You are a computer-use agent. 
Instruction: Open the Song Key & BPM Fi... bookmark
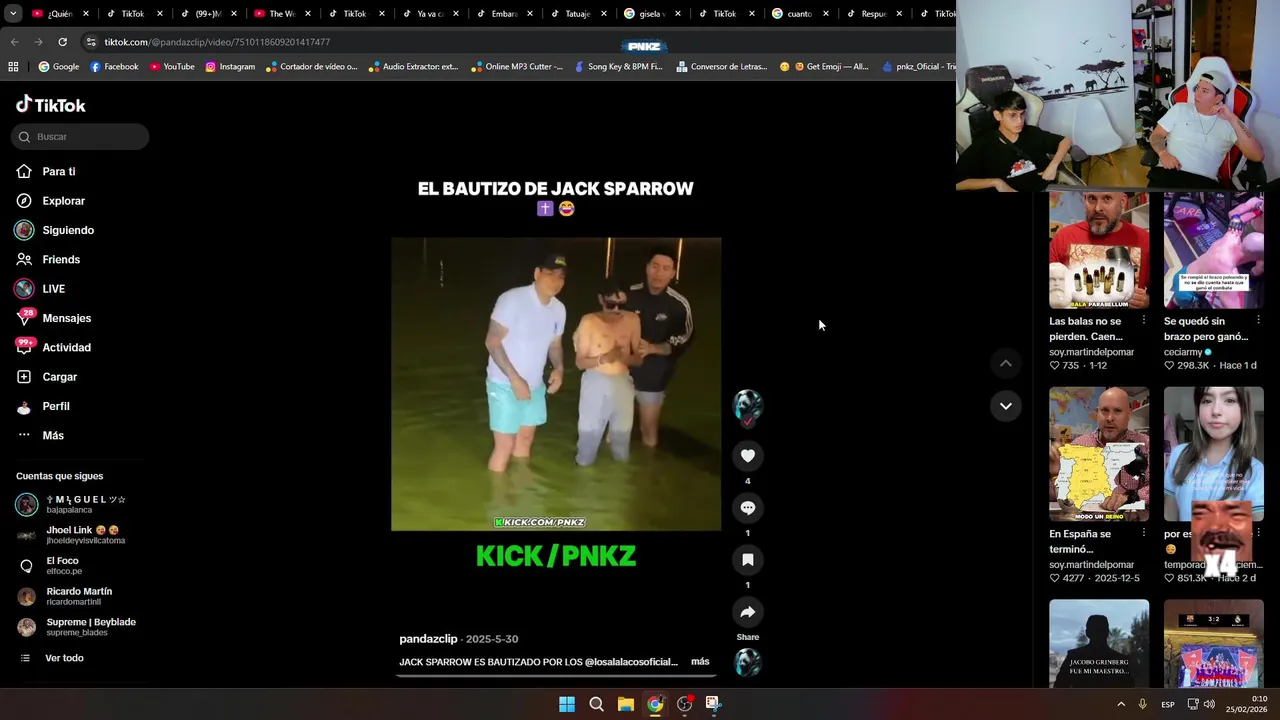pyautogui.click(x=617, y=67)
